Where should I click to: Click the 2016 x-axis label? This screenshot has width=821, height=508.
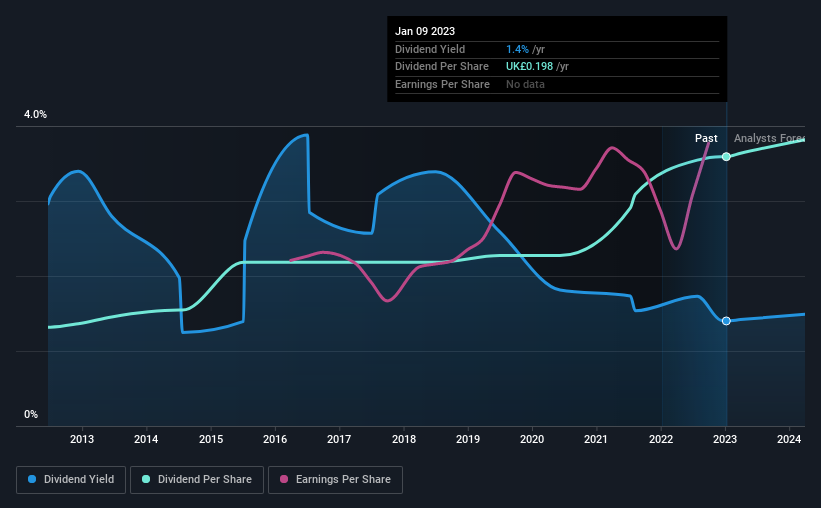[275, 439]
